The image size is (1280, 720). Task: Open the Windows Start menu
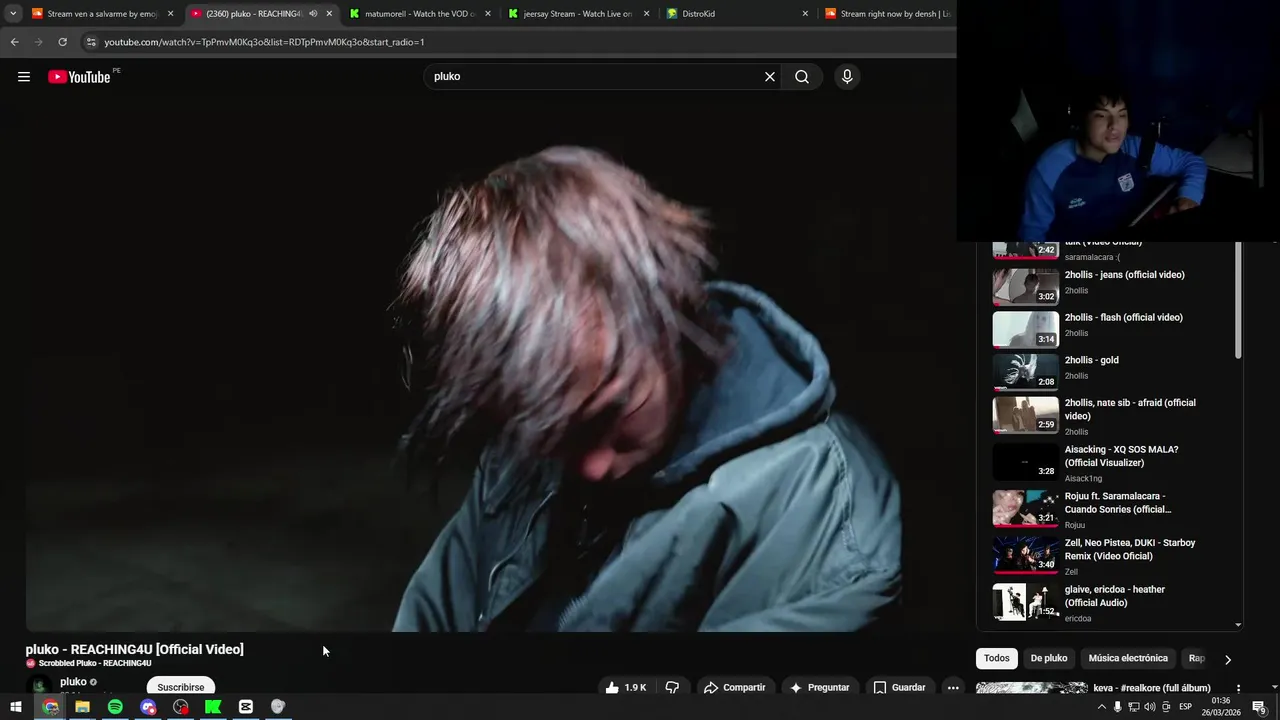(x=16, y=707)
